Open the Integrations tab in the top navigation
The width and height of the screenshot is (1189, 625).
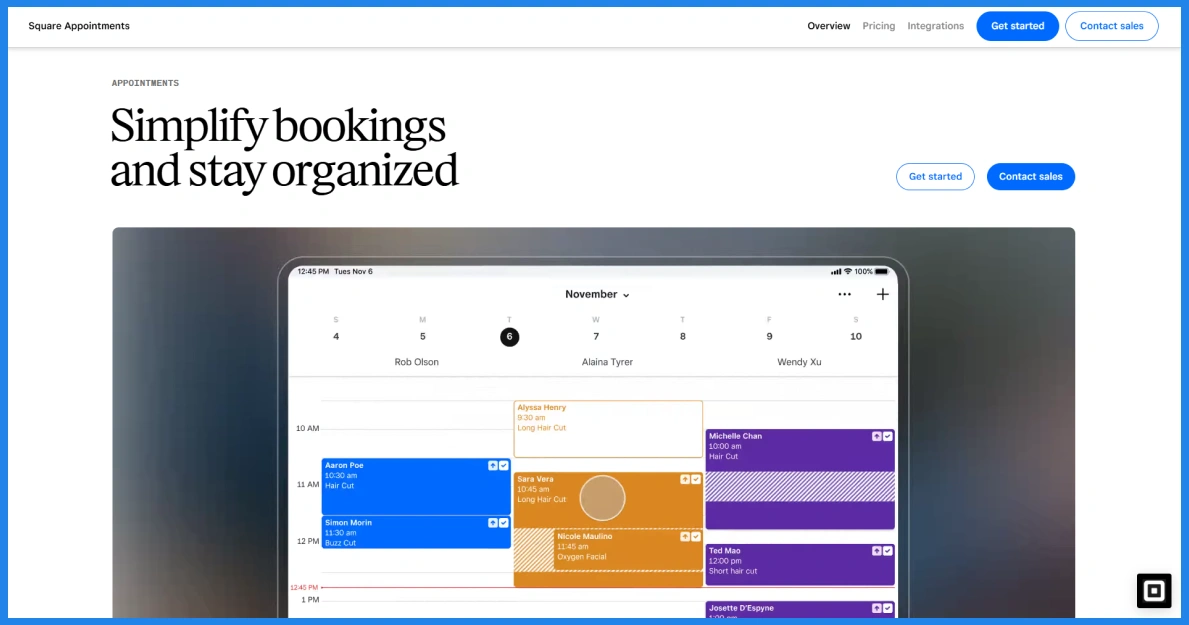pos(935,26)
